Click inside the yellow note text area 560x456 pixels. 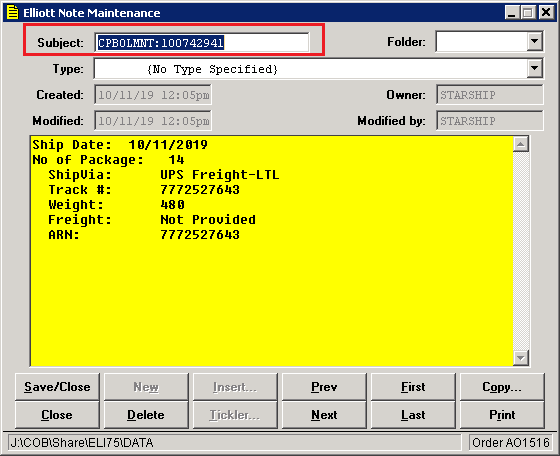pos(271,251)
